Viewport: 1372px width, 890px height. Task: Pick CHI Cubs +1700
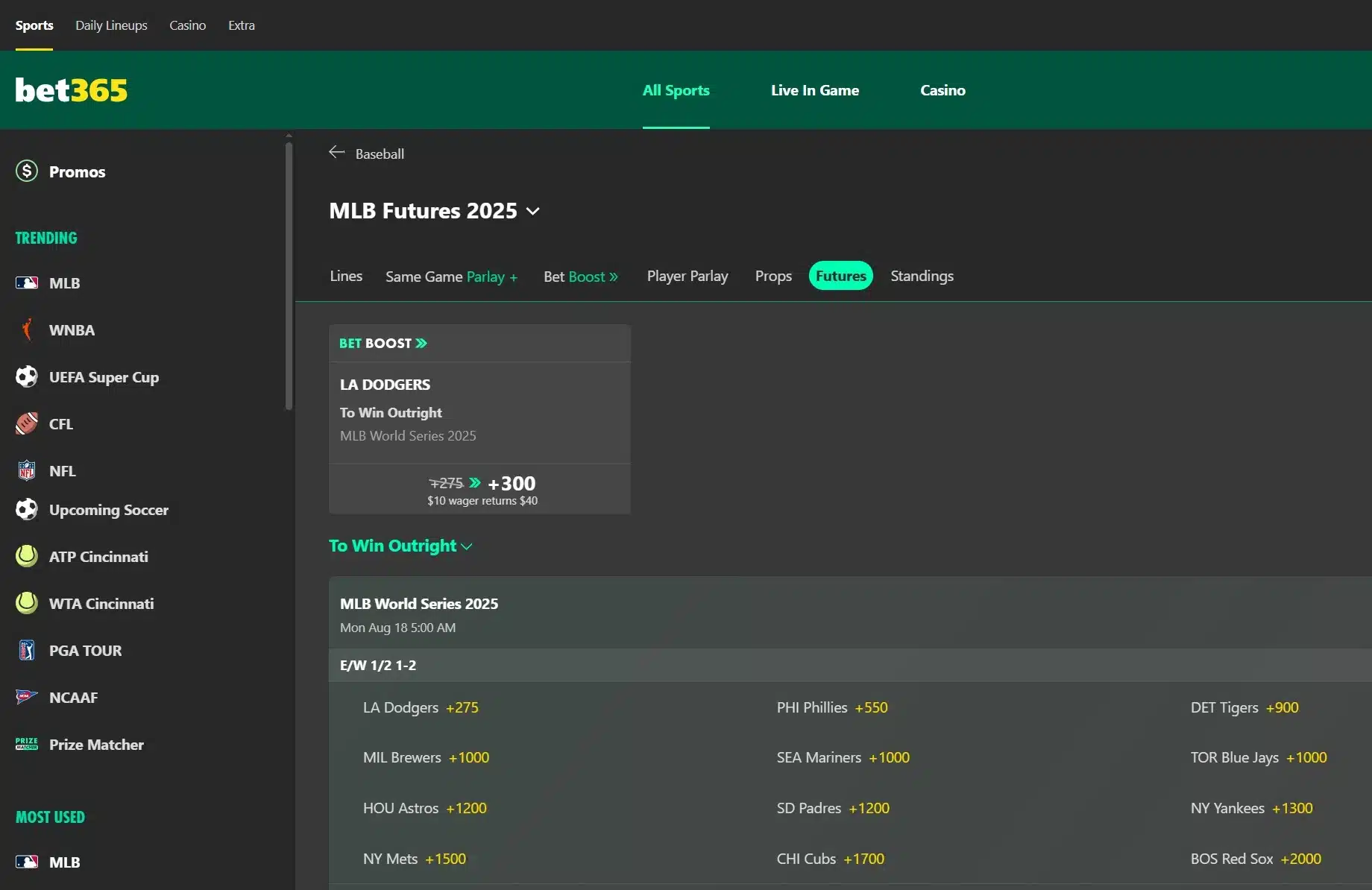[x=831, y=859]
